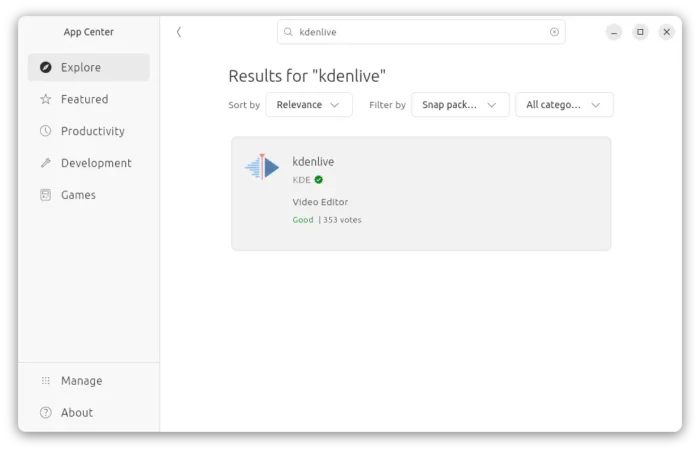Viewport: 700px width, 452px height.
Task: Open the kdenlive result title
Action: pyautogui.click(x=313, y=161)
